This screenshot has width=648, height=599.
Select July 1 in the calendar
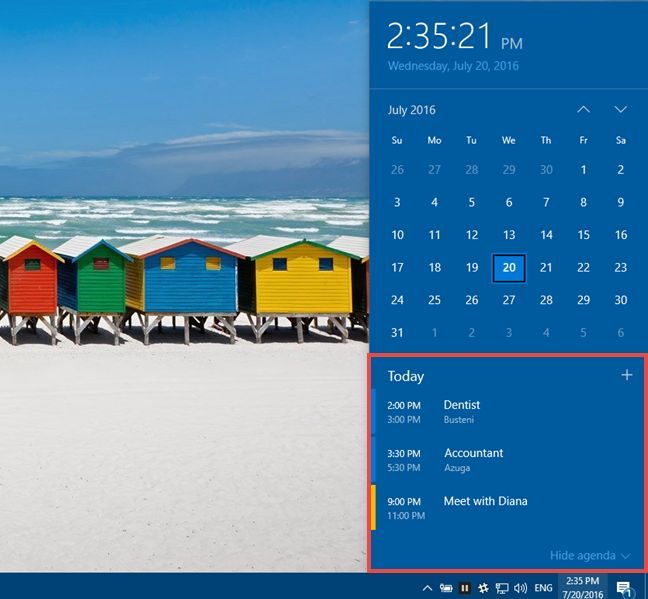click(583, 170)
